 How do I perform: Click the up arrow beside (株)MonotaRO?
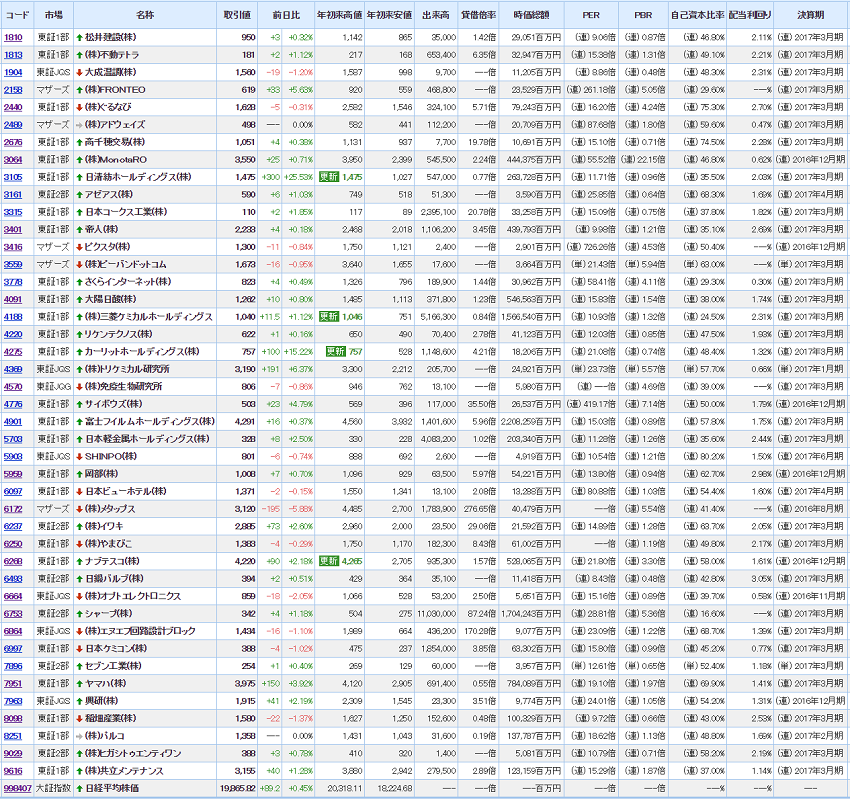coord(79,160)
